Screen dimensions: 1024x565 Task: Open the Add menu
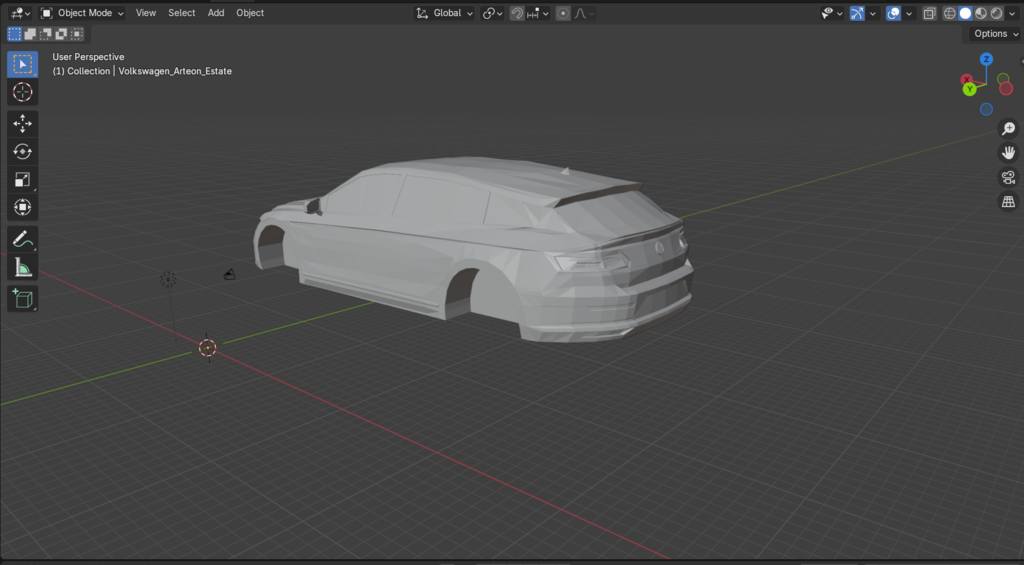216,13
